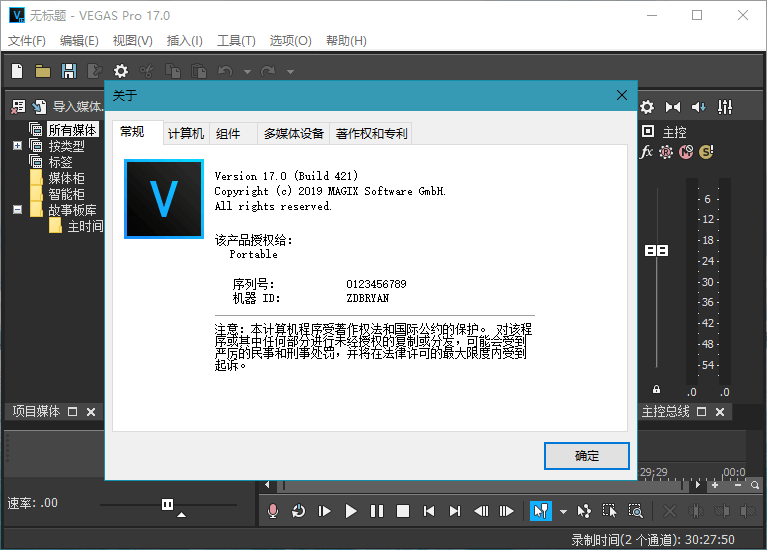
Task: Collapse the 故事板库 tree node
Action: (x=17, y=209)
